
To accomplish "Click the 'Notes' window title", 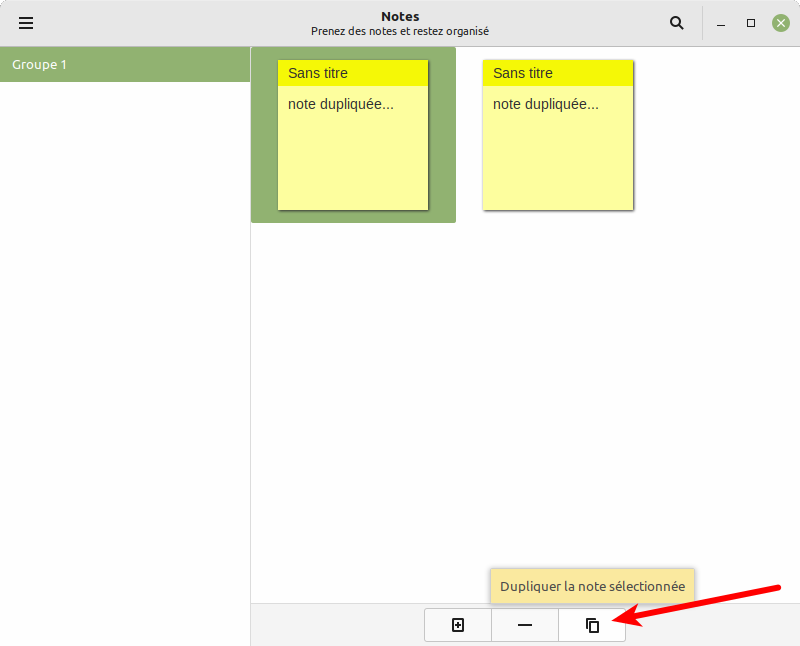I will click(400, 16).
